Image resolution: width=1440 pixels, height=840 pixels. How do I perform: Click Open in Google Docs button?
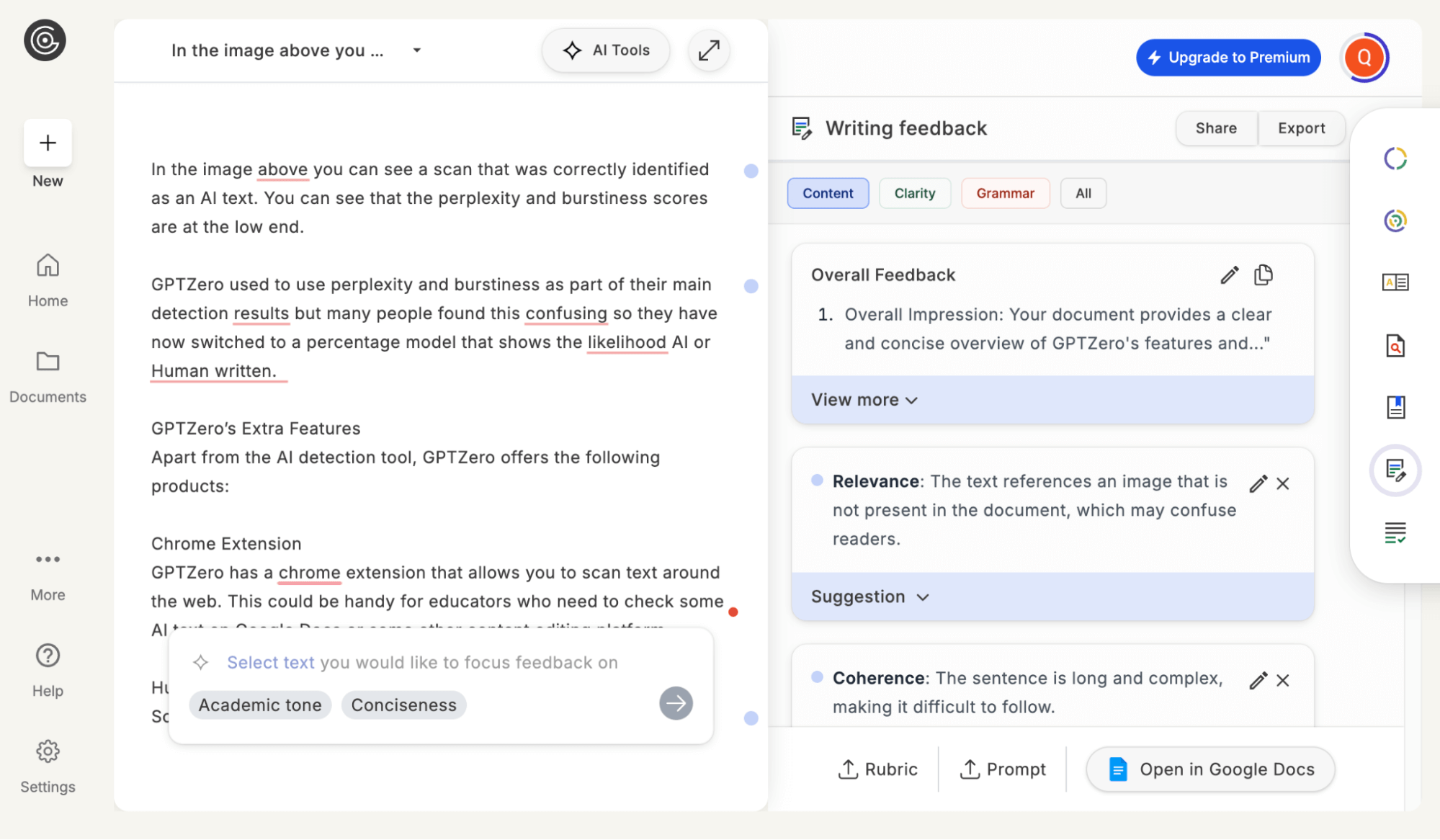point(1210,769)
